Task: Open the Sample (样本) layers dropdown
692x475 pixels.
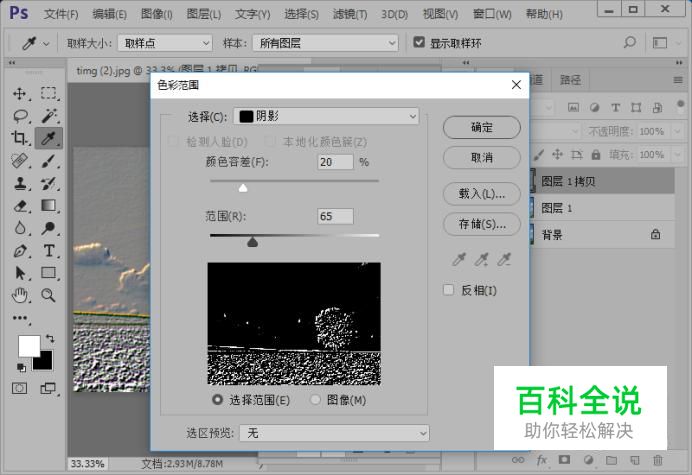Action: tap(325, 43)
